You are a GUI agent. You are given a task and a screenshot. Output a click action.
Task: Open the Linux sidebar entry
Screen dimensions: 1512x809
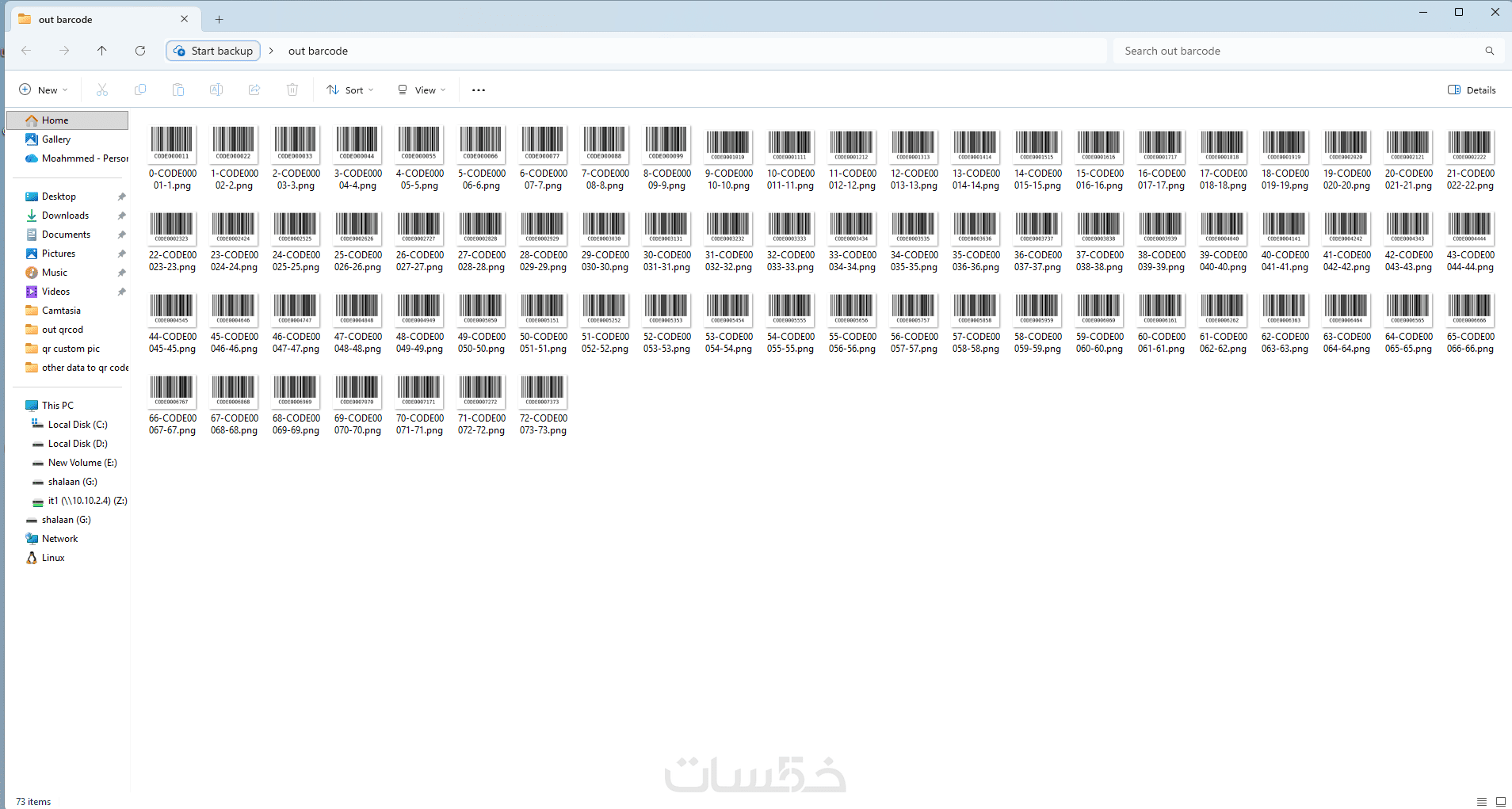[52, 558]
